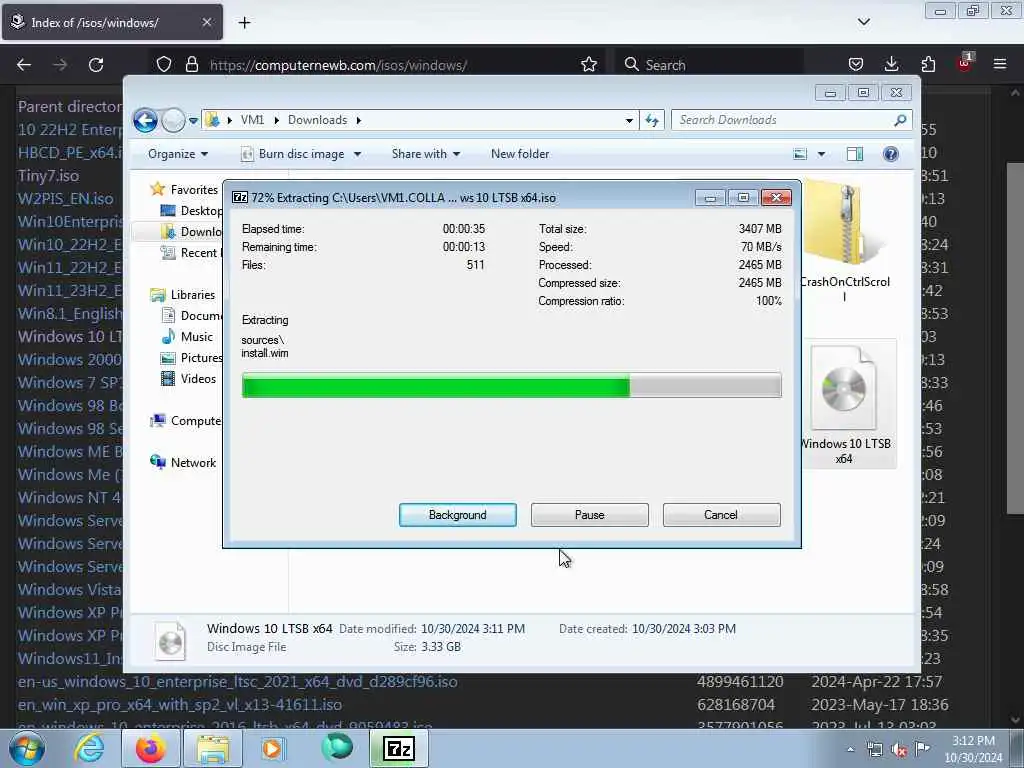Select VM1 in the Explorer address breadcrumb
Screen dimensions: 1024x768
[x=252, y=120]
